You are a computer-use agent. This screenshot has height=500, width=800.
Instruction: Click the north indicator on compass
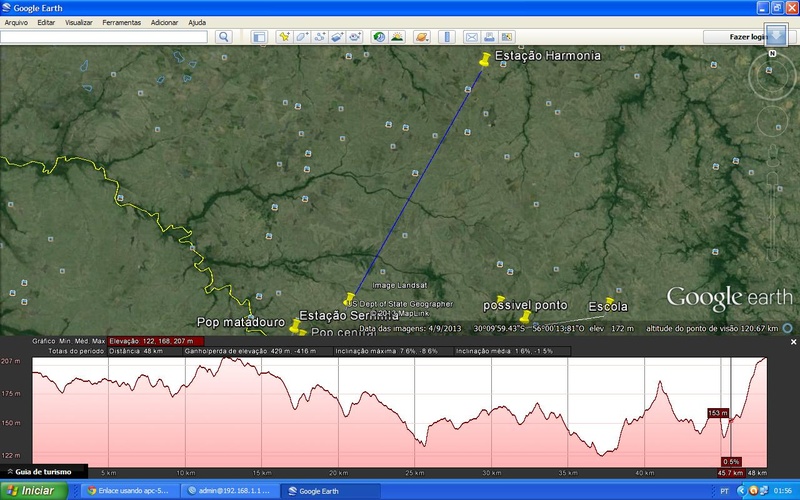(x=772, y=54)
